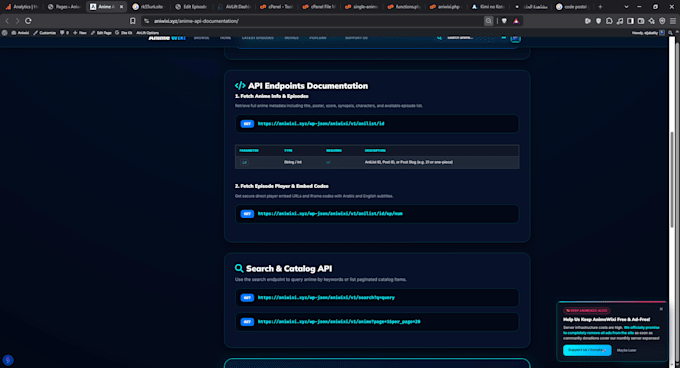Click the id parameter cell in table
The width and height of the screenshot is (680, 368).
click(x=244, y=163)
